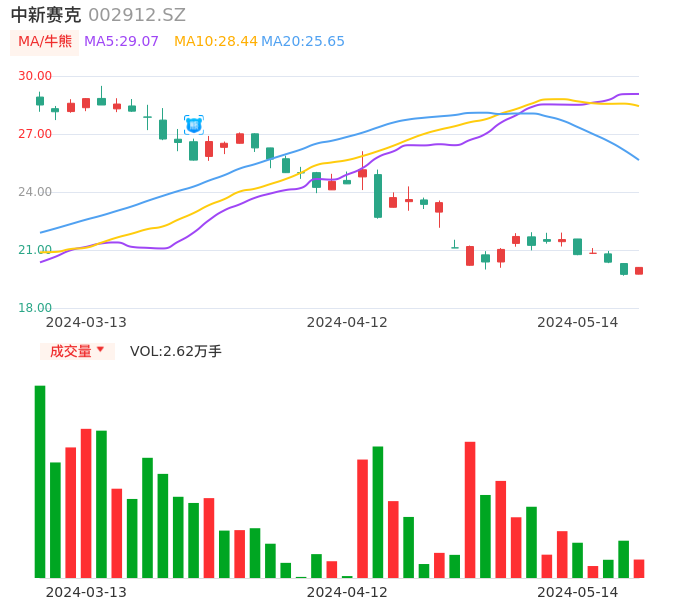This screenshot has height=606, width=686.
Task: Click the VOL:2.62万手 volume readout
Action: [x=176, y=351]
